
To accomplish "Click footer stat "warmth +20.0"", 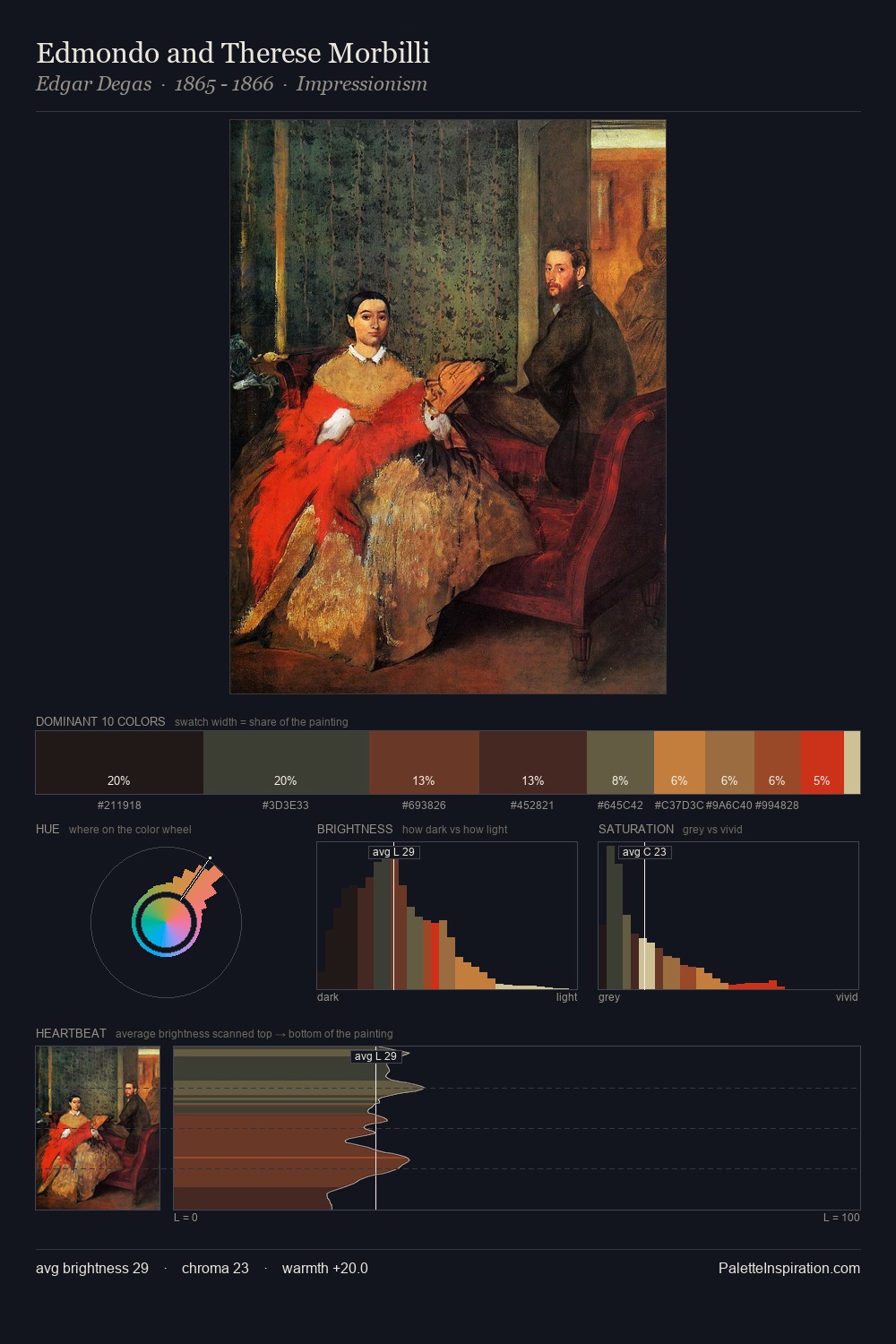I will coord(325,1268).
